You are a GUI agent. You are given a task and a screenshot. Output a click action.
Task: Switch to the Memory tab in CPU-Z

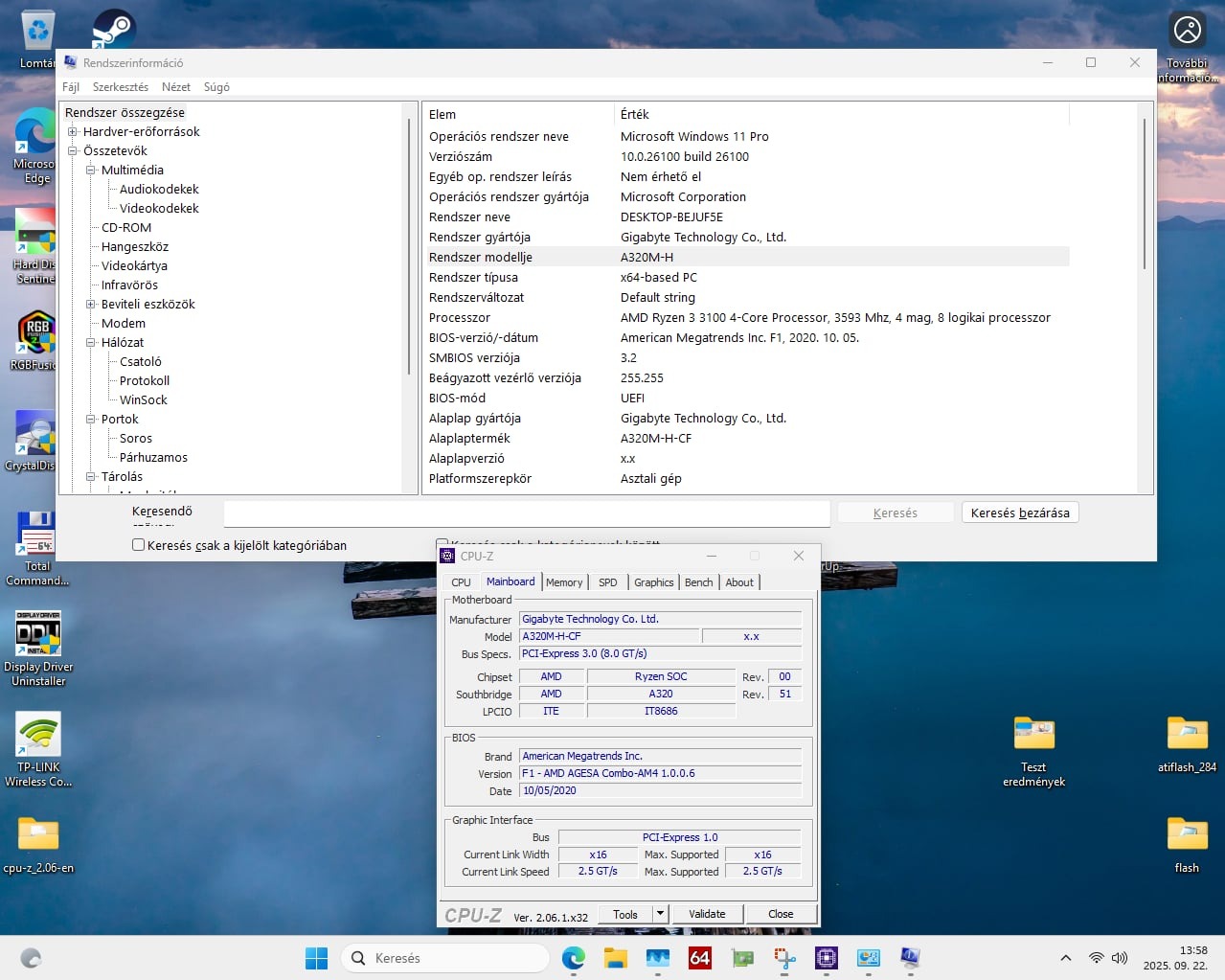[564, 582]
